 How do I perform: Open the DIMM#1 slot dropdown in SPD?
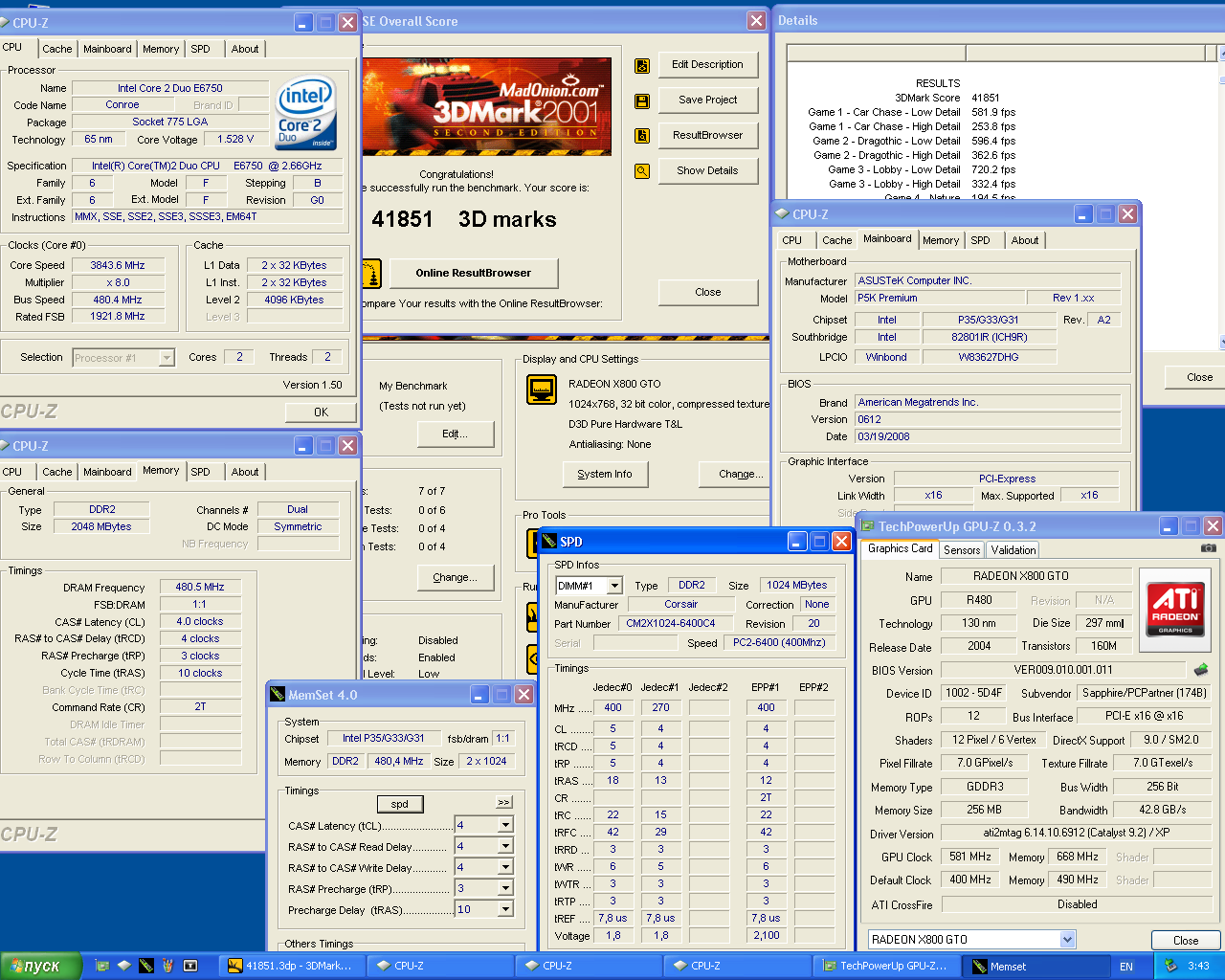(614, 586)
